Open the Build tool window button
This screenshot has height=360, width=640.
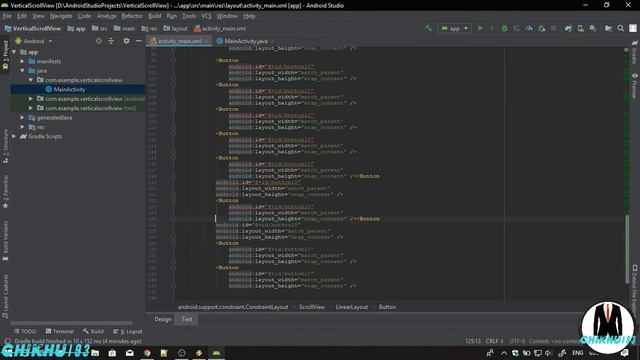tap(93, 331)
